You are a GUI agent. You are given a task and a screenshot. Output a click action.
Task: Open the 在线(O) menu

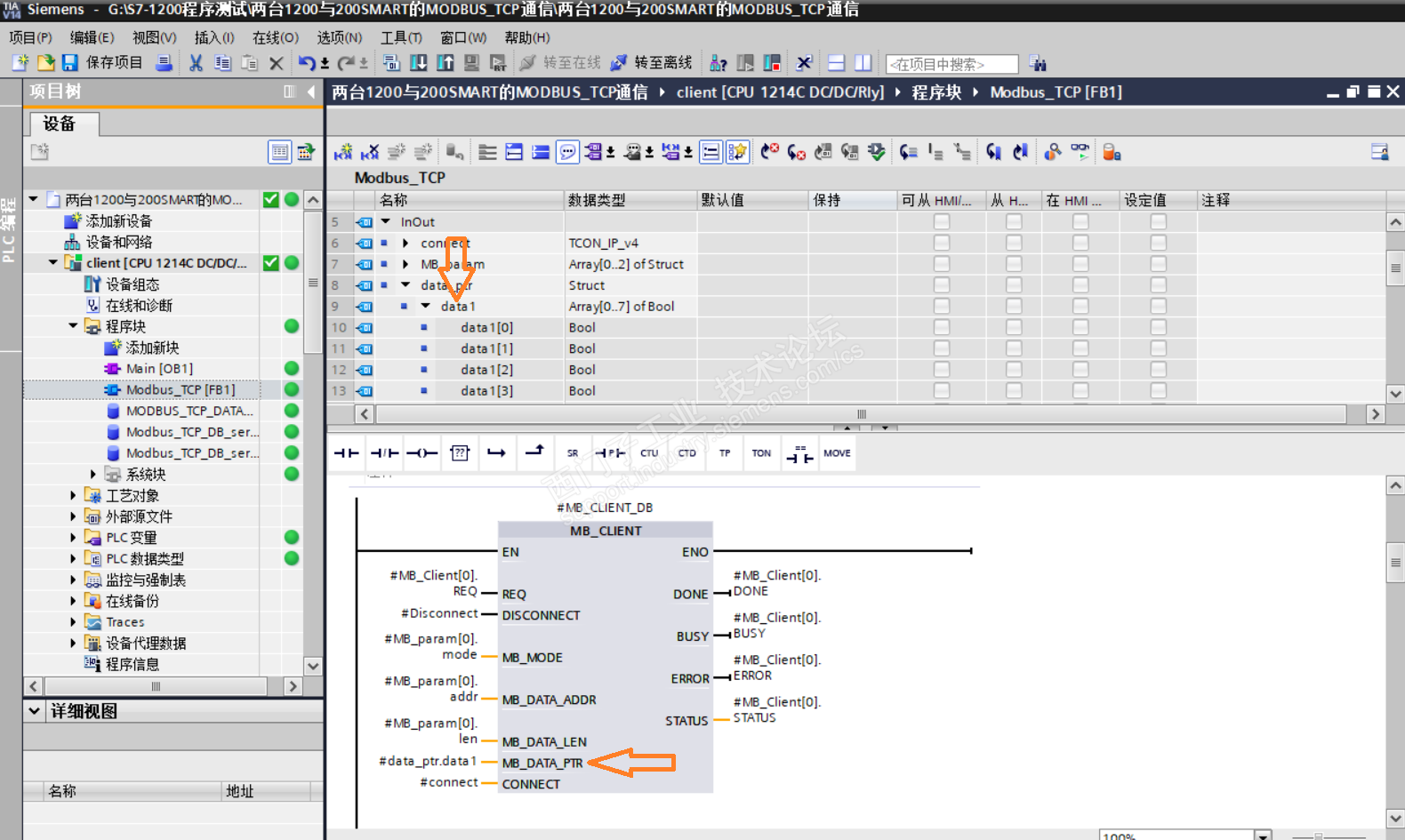(275, 37)
